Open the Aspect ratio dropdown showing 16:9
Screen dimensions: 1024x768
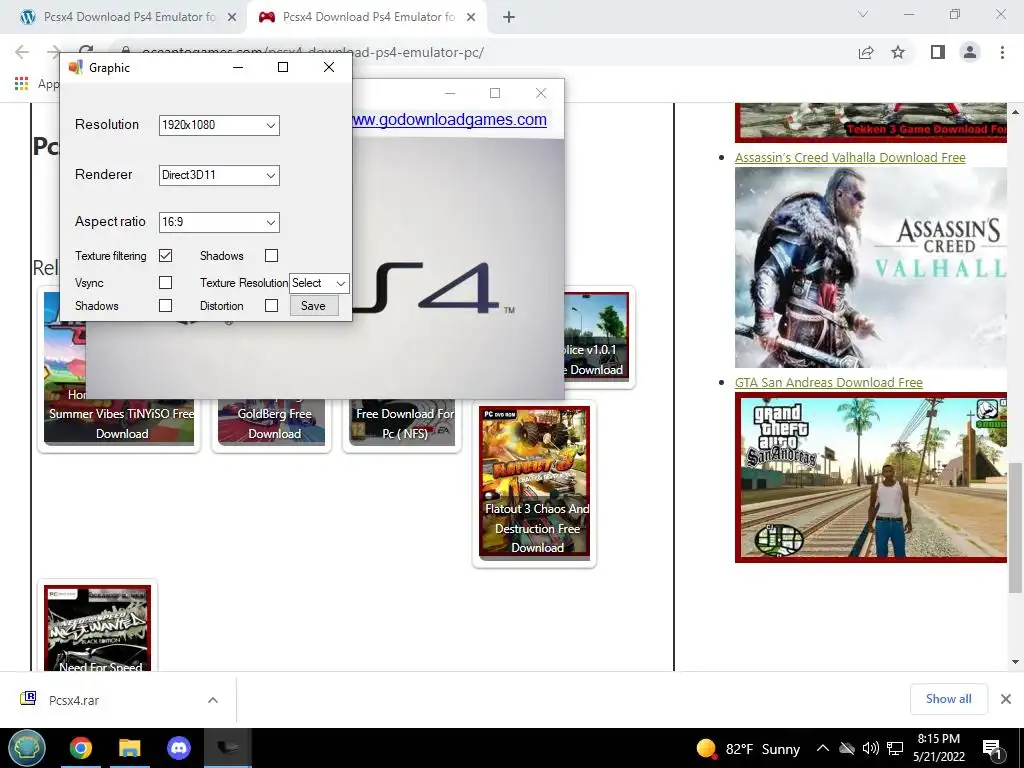(x=219, y=222)
